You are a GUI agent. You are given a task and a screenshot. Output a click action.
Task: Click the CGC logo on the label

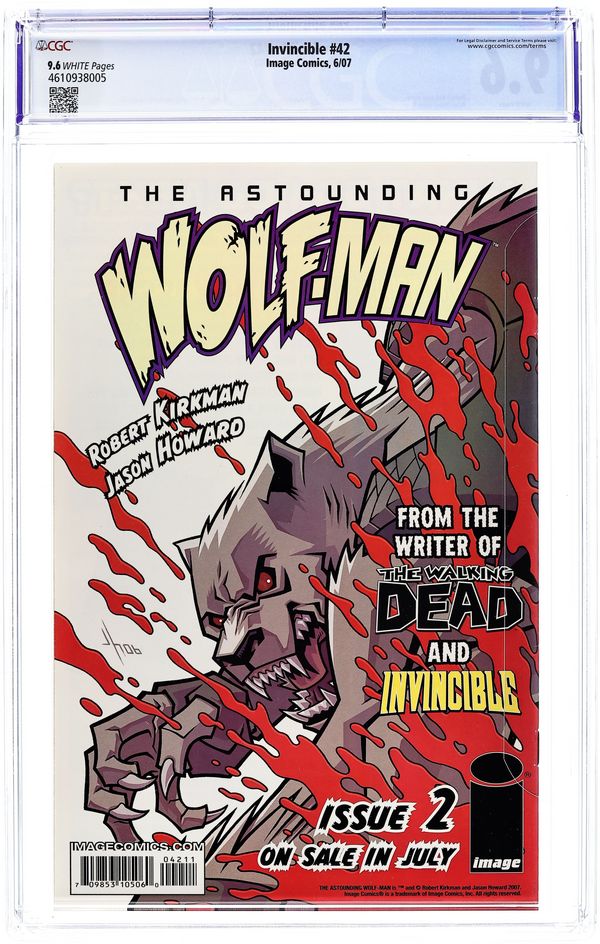coord(54,45)
